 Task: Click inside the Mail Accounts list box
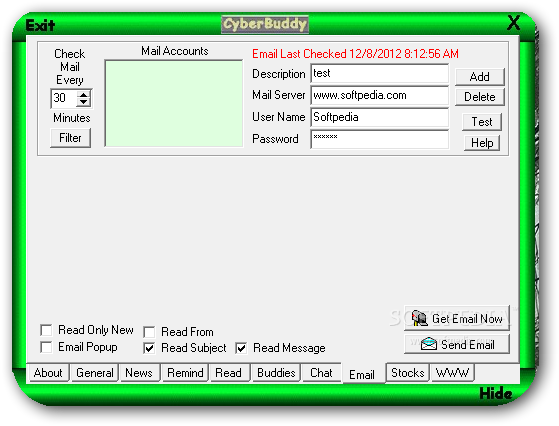click(x=174, y=103)
